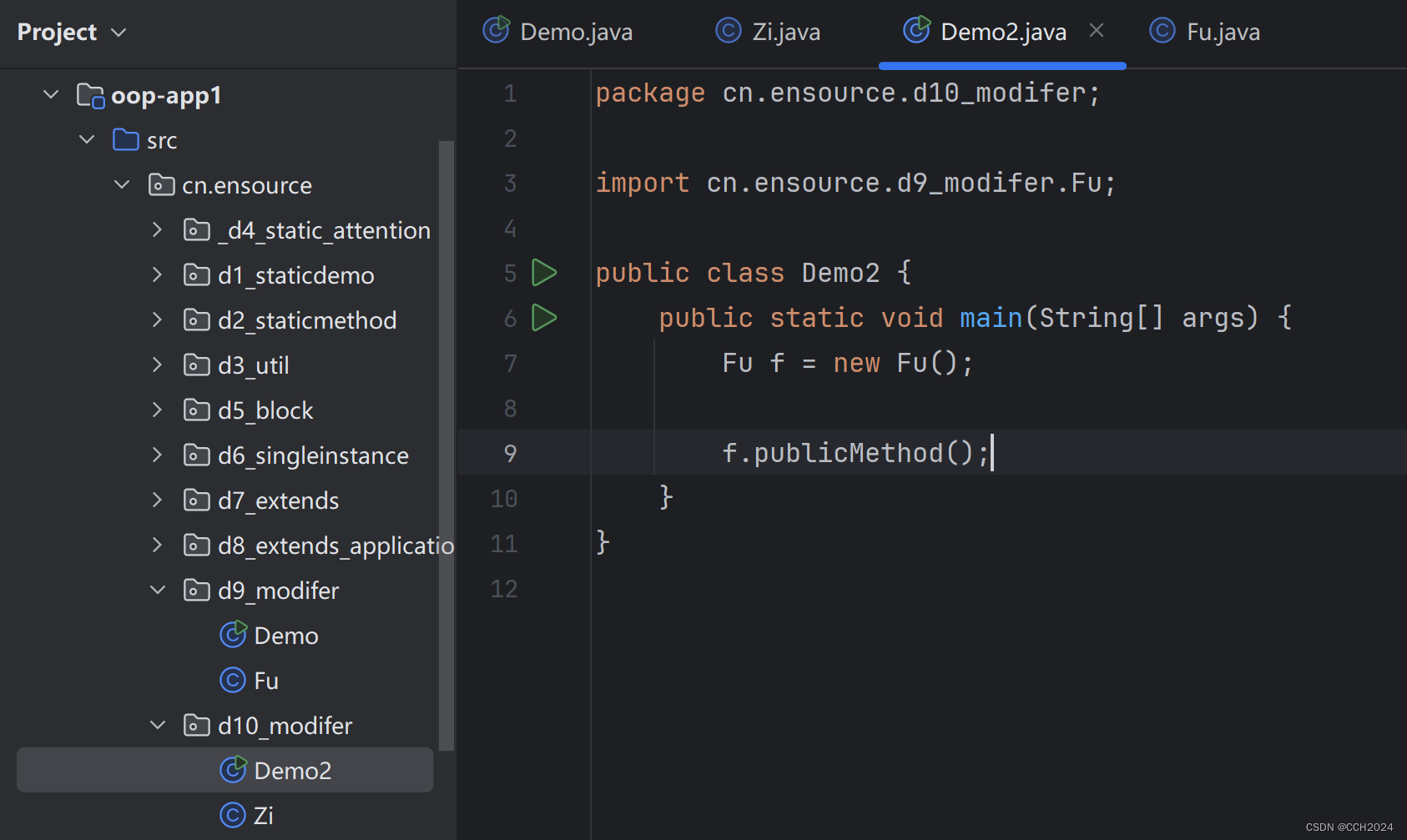1407x840 pixels.
Task: Click the Fu.java tab file icon
Action: tap(1162, 32)
